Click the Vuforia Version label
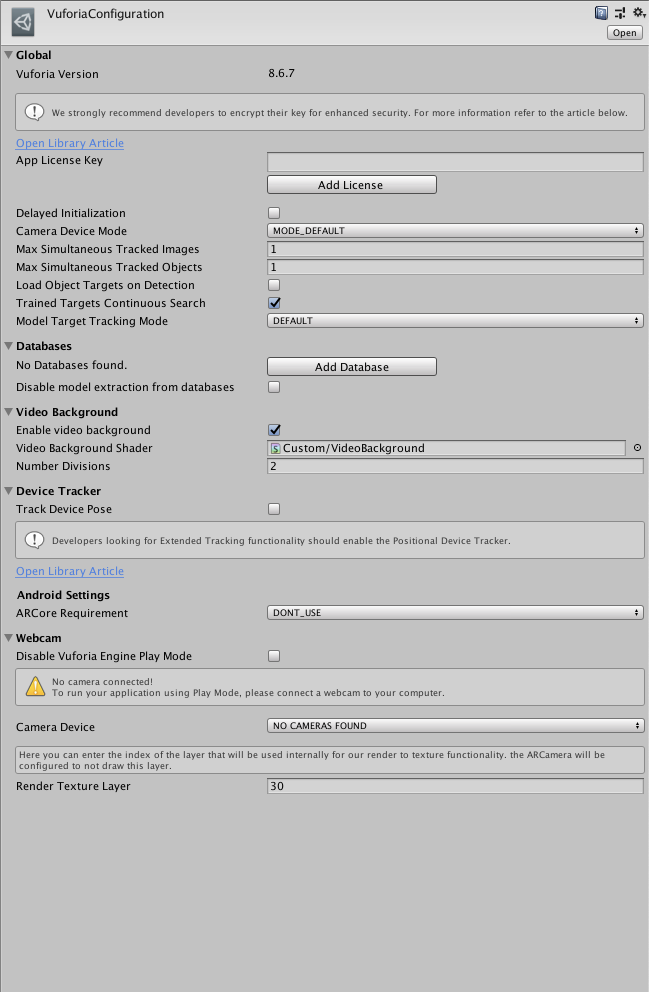649x992 pixels. 58,74
